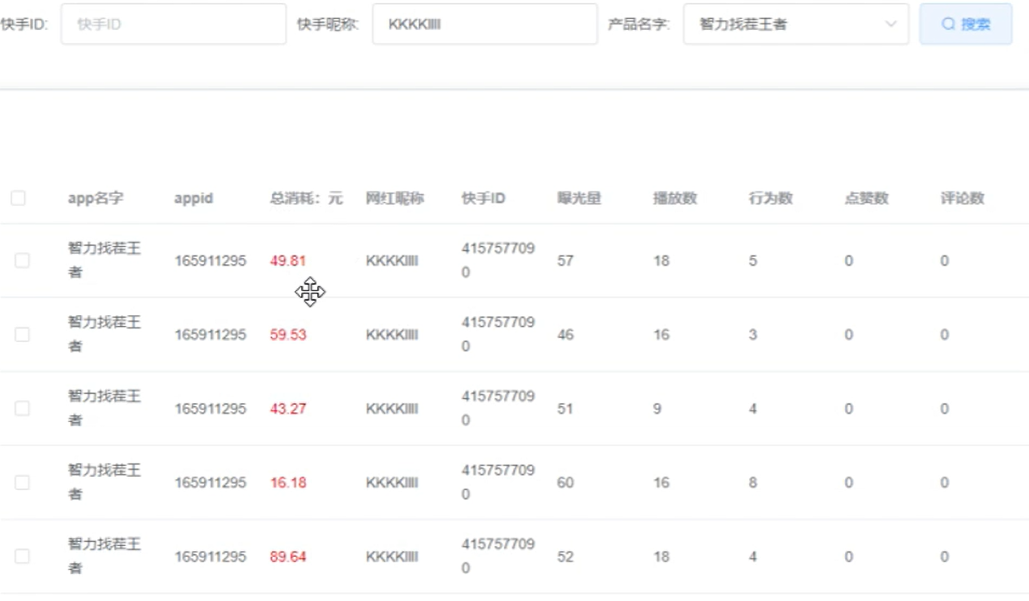Screen dimensions: 1029x601
Task: Click the 播放数 column header
Action: 675,198
